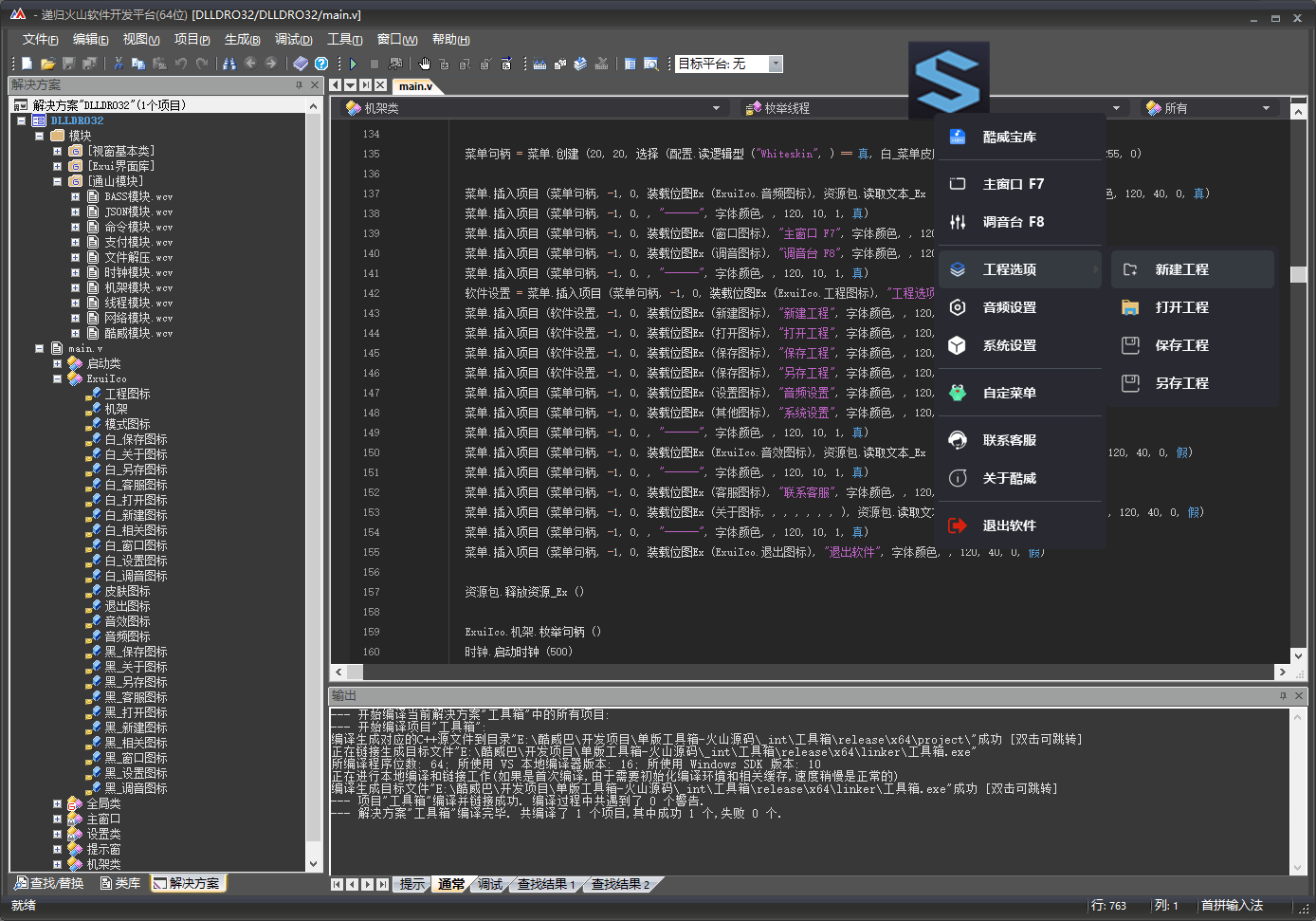
Task: Select 主窗口 F7 menu entry
Action: pos(1020,184)
